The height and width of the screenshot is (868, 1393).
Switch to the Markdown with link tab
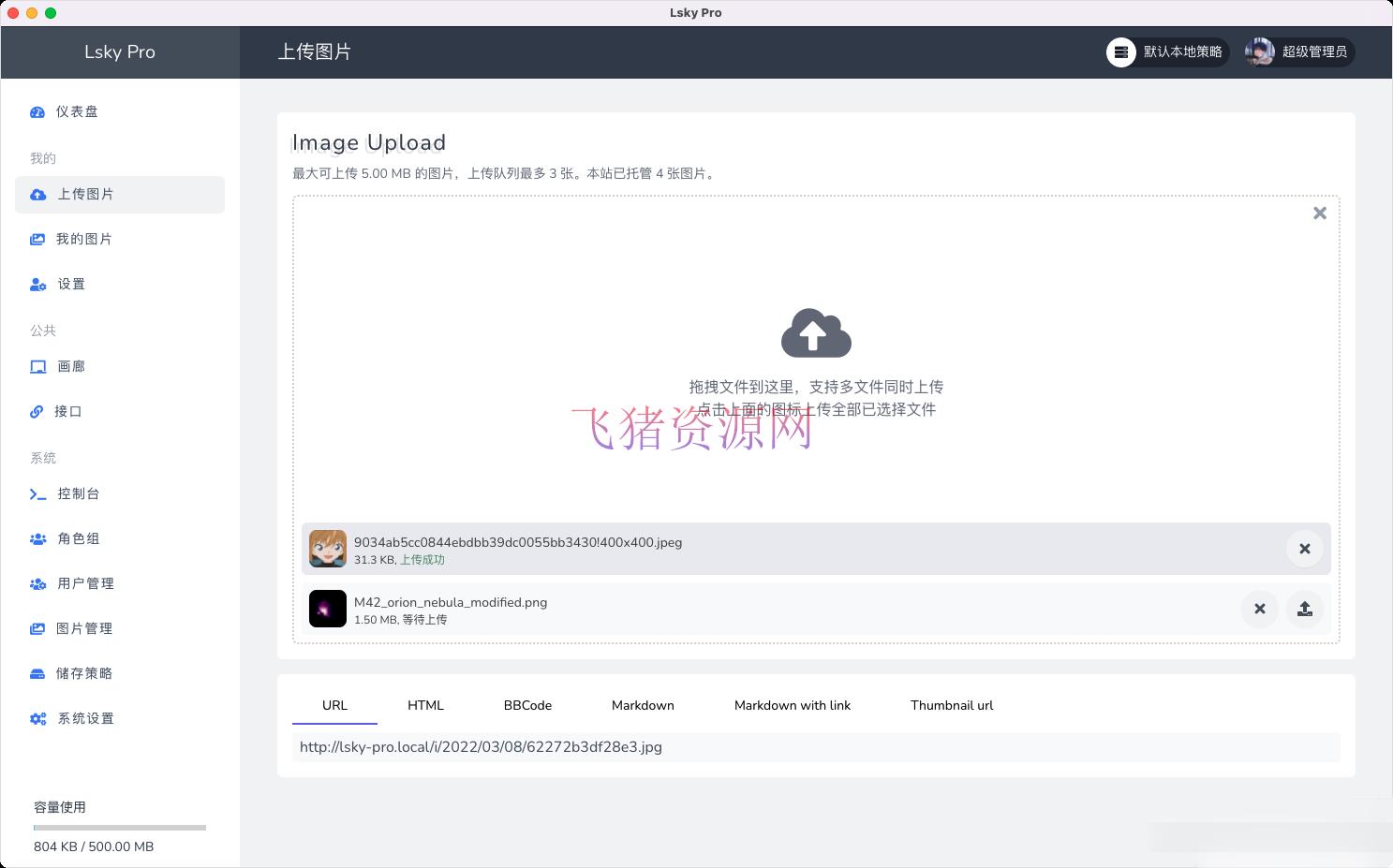(793, 705)
